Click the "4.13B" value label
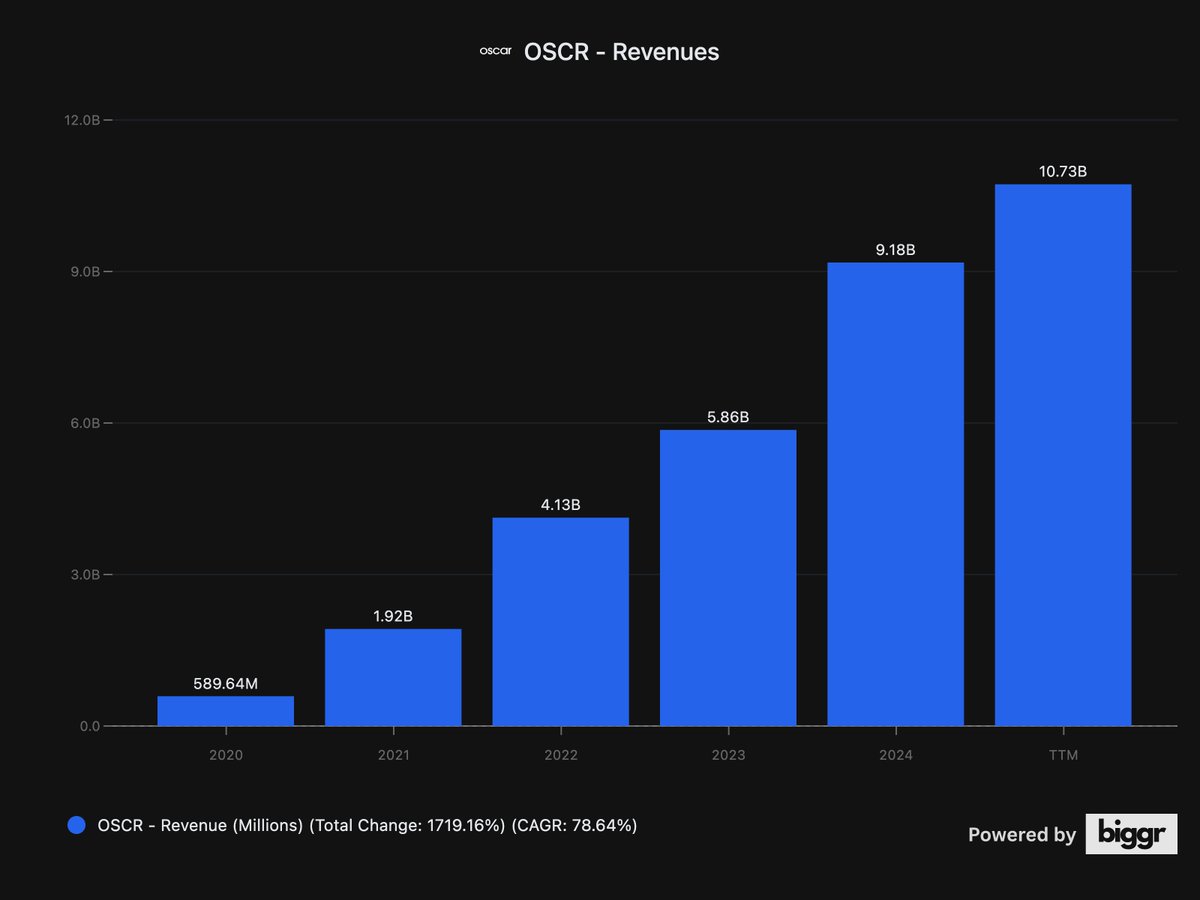Image resolution: width=1200 pixels, height=900 pixels. coord(561,505)
